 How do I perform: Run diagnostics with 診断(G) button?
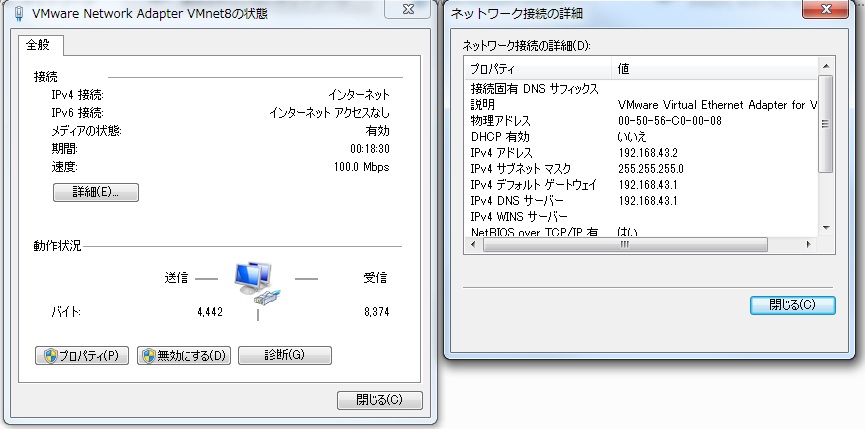point(284,355)
